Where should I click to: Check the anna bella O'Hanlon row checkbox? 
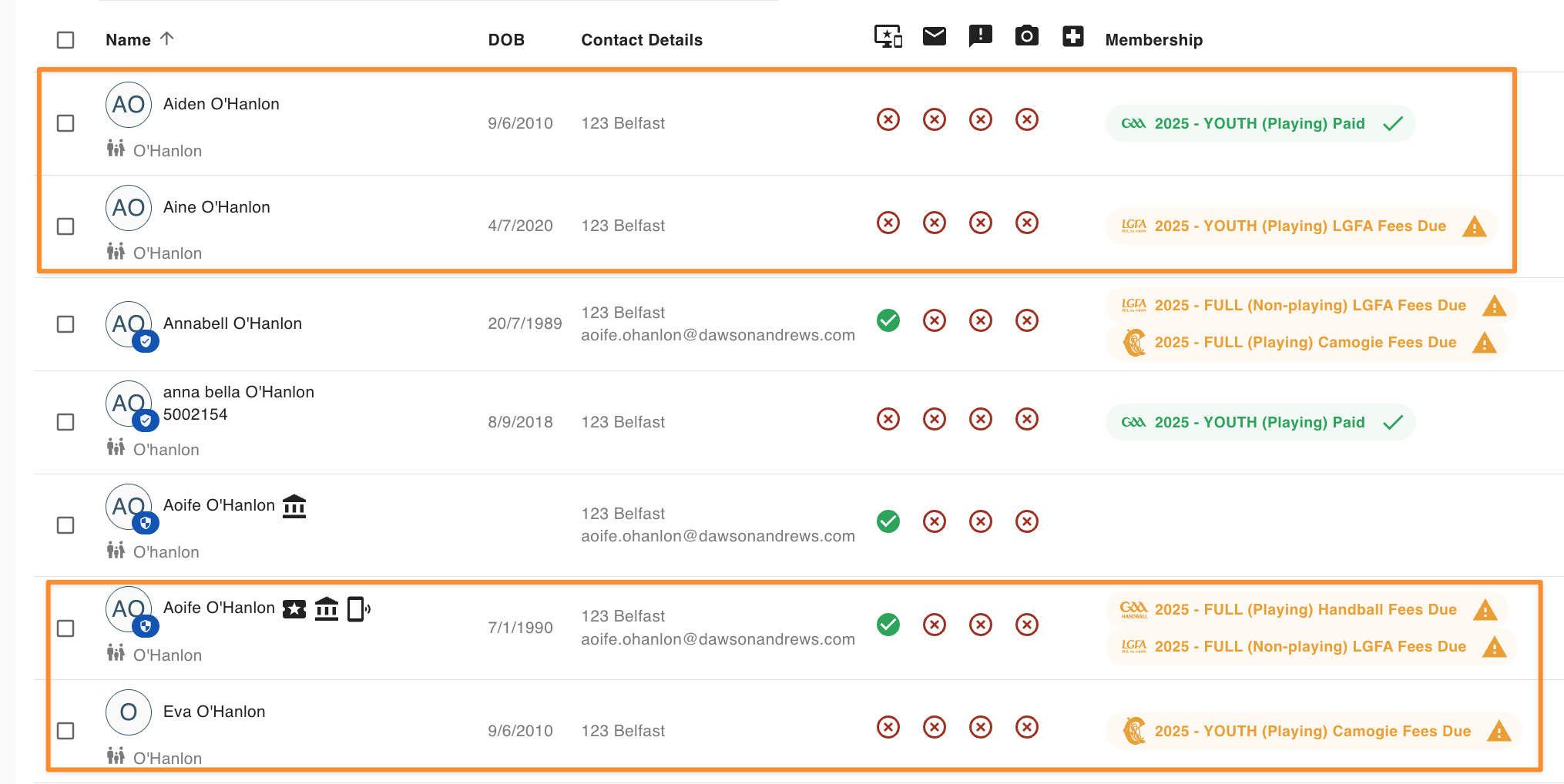(x=65, y=422)
